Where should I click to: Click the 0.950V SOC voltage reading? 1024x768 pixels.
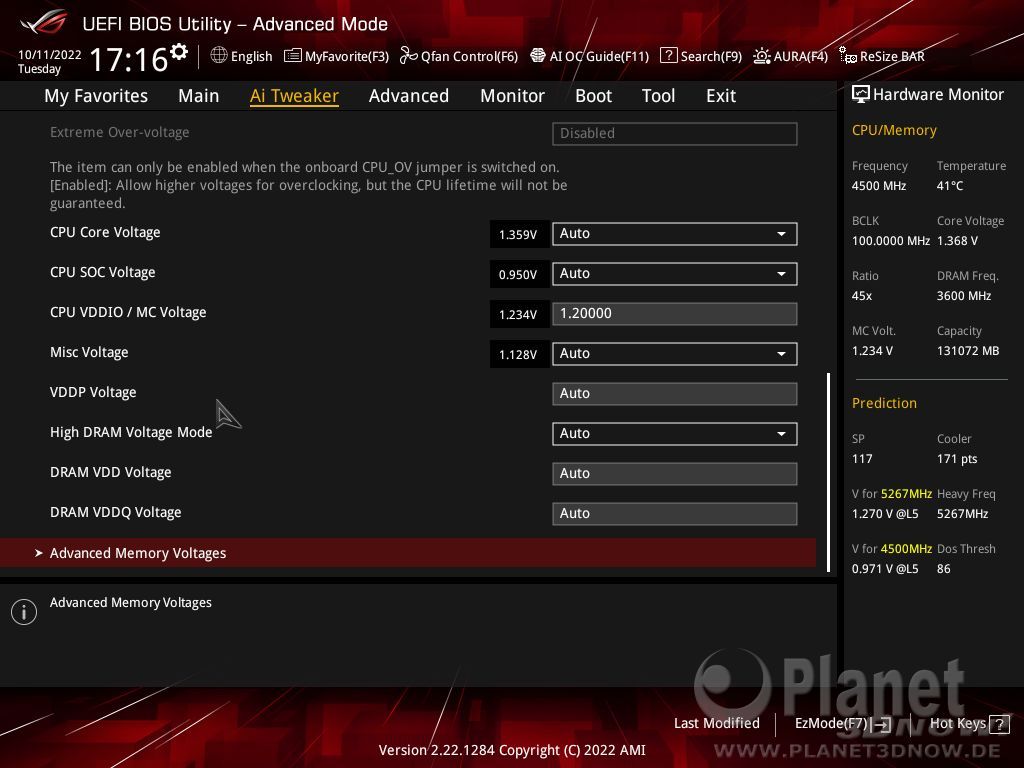click(x=519, y=274)
